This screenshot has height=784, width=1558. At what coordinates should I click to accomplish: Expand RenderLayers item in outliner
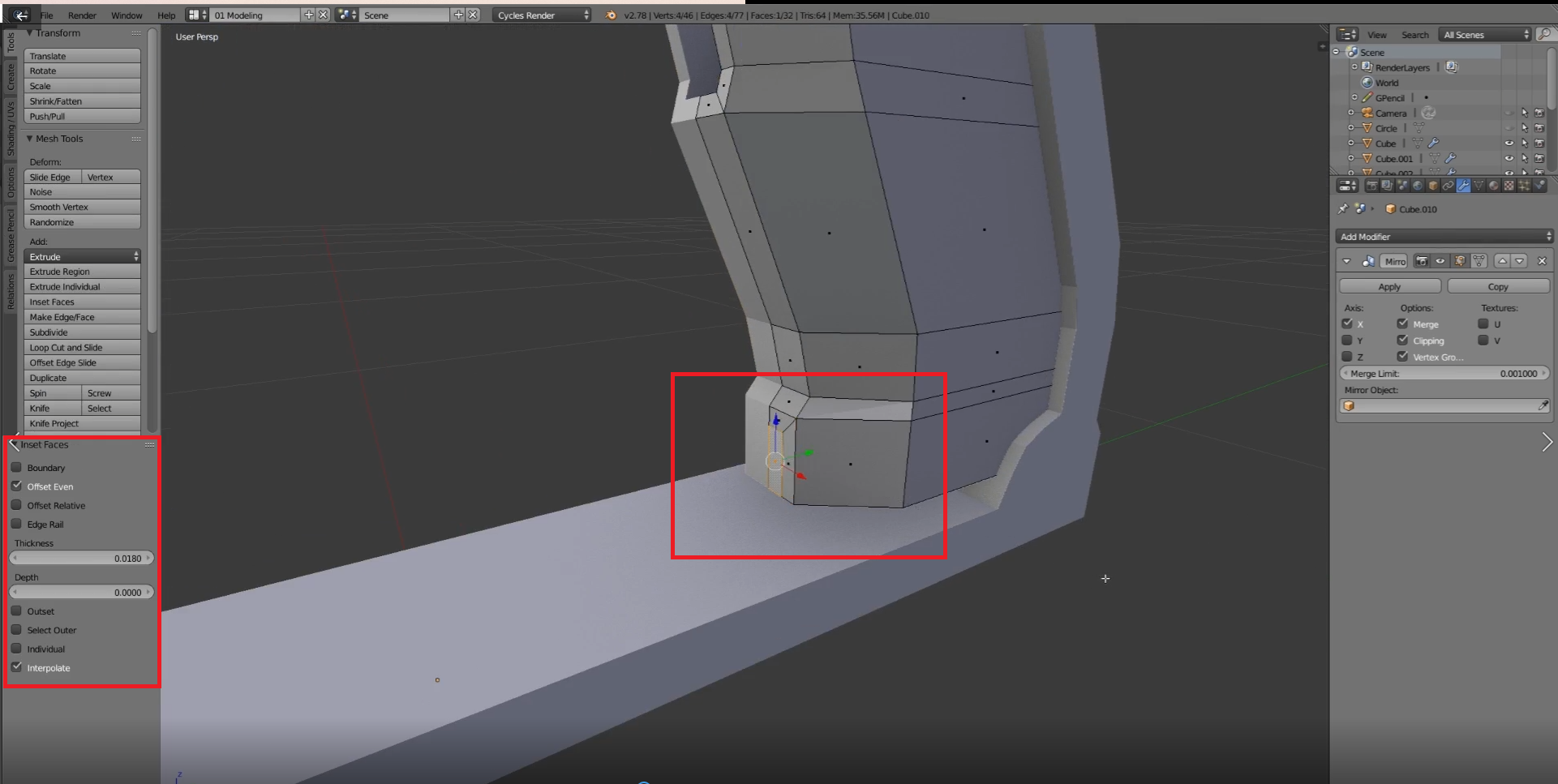coord(1354,67)
